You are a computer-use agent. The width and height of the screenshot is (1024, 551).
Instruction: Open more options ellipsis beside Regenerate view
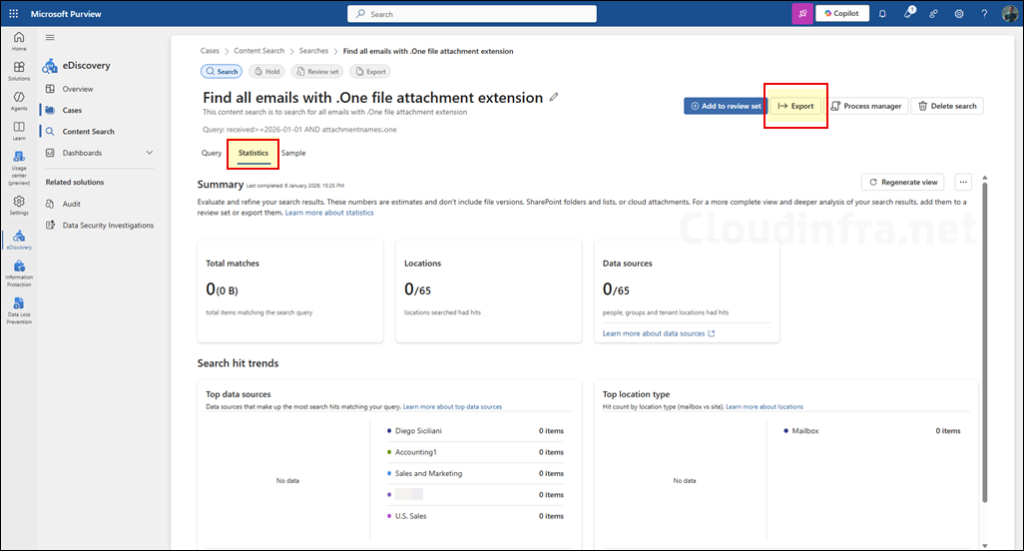pyautogui.click(x=963, y=182)
